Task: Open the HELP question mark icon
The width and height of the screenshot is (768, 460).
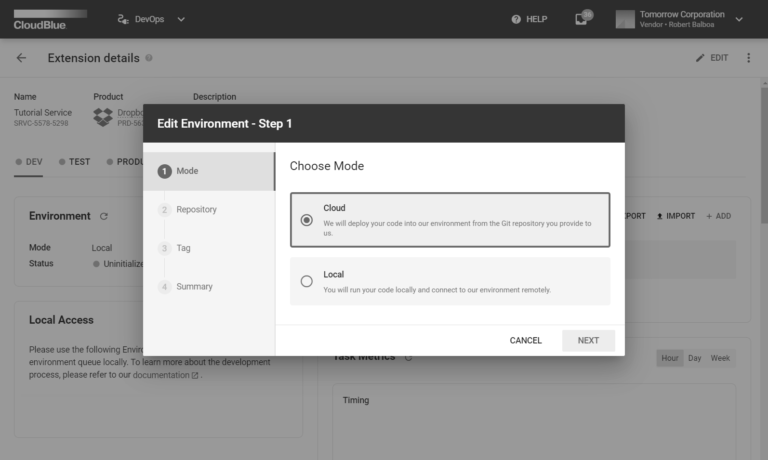Action: coord(516,19)
